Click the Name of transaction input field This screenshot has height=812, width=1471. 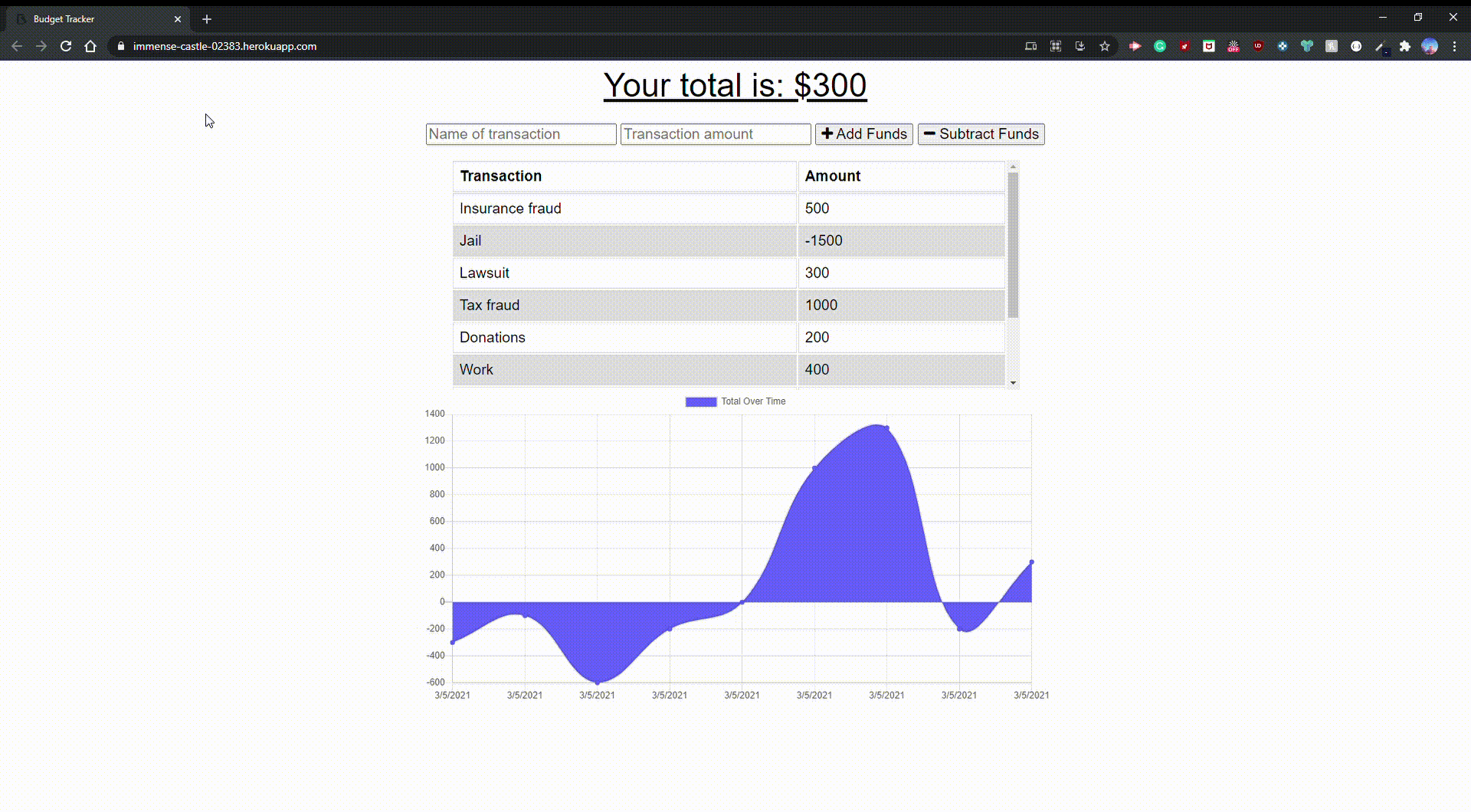coord(520,134)
